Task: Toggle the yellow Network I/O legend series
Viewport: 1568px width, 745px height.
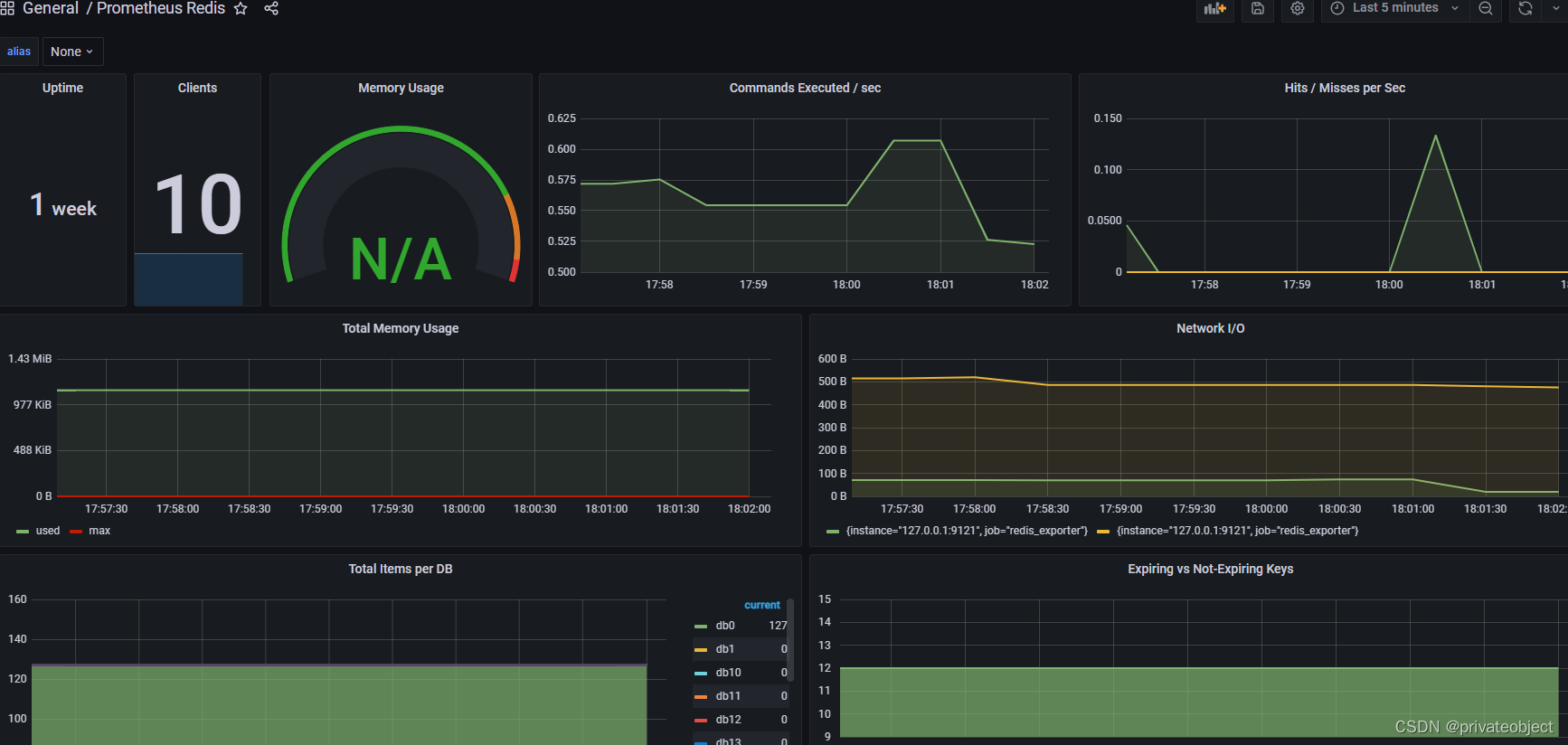Action: pos(1237,531)
